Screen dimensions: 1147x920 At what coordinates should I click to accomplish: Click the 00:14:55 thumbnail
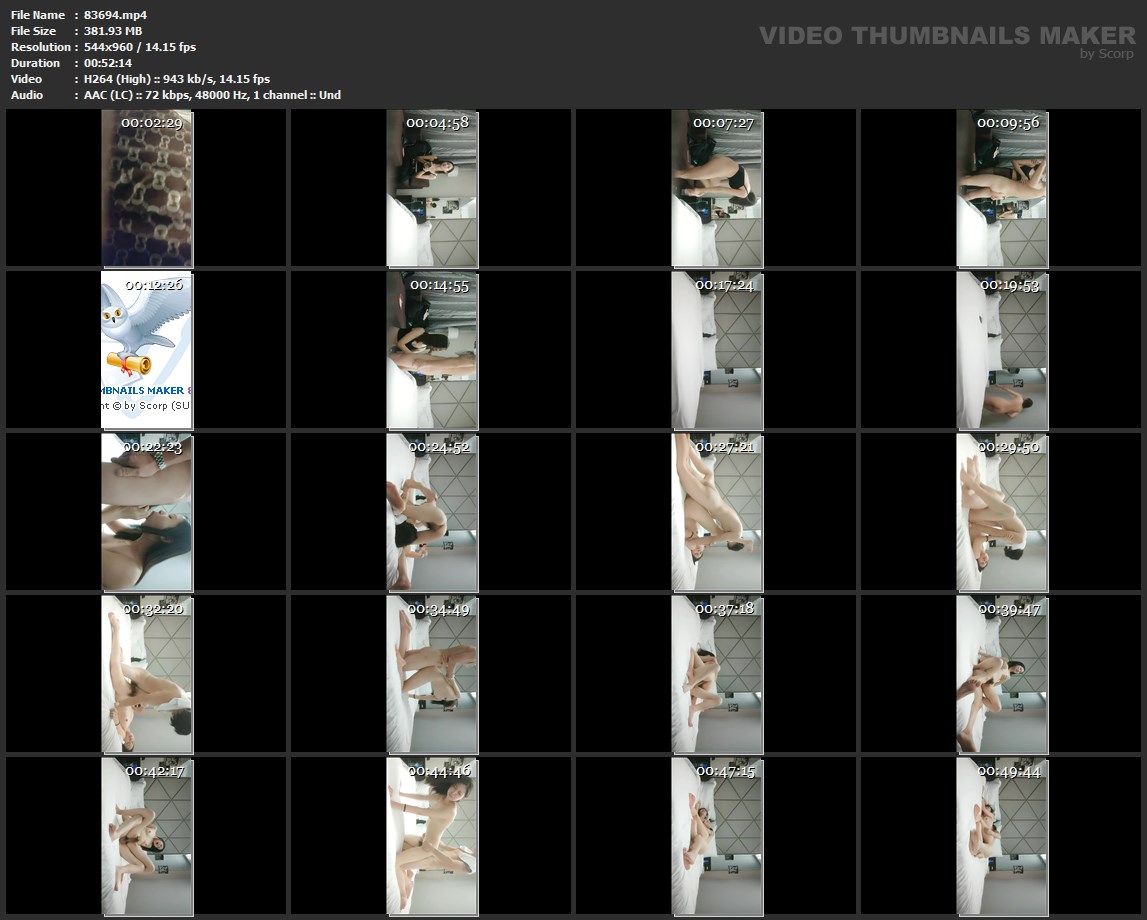coord(432,350)
